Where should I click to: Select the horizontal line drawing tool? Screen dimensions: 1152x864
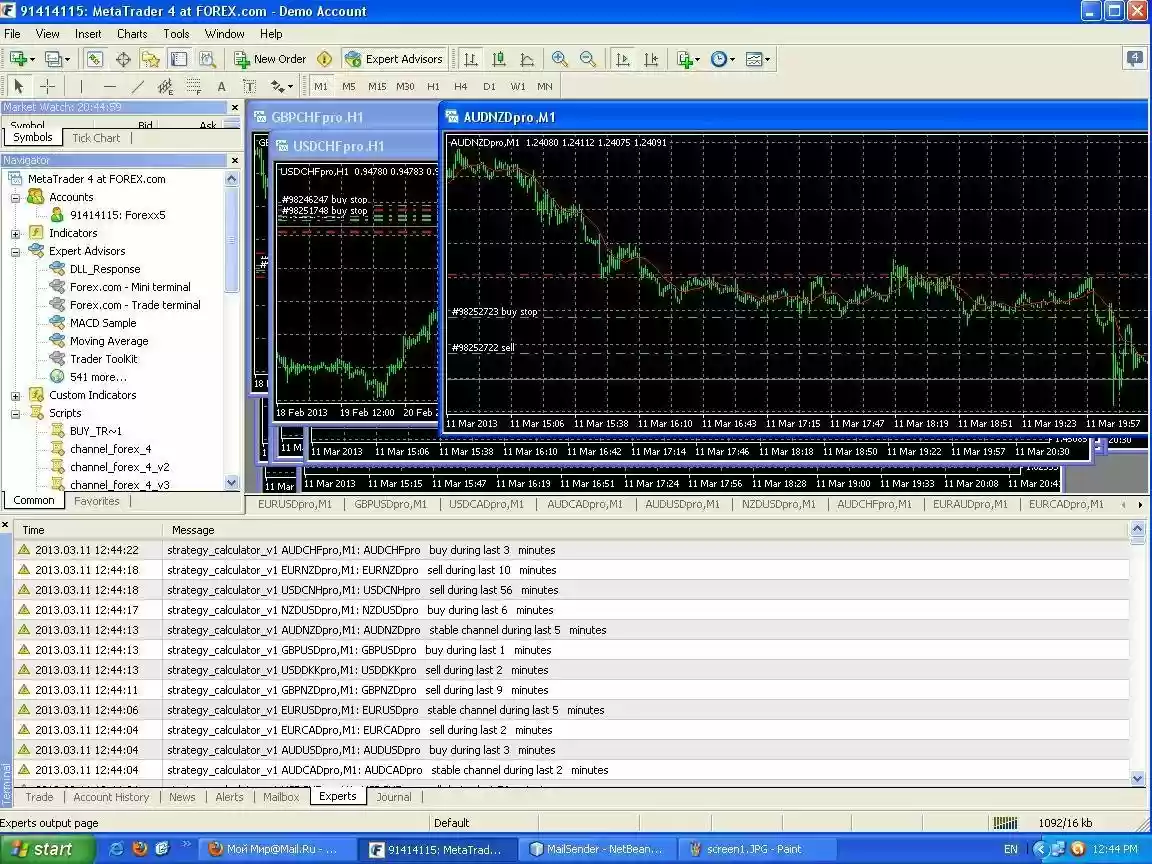[109, 86]
